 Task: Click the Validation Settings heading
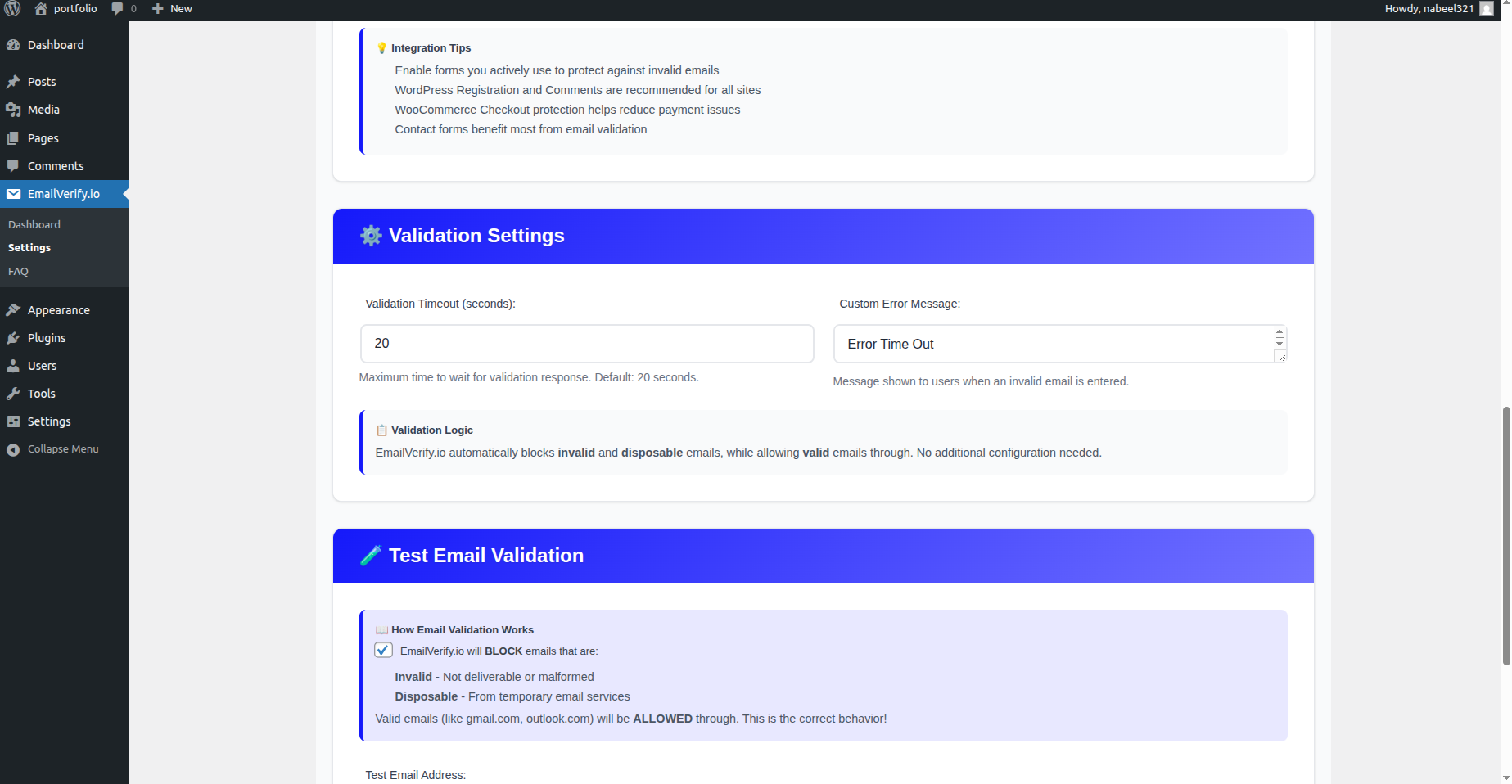point(476,236)
